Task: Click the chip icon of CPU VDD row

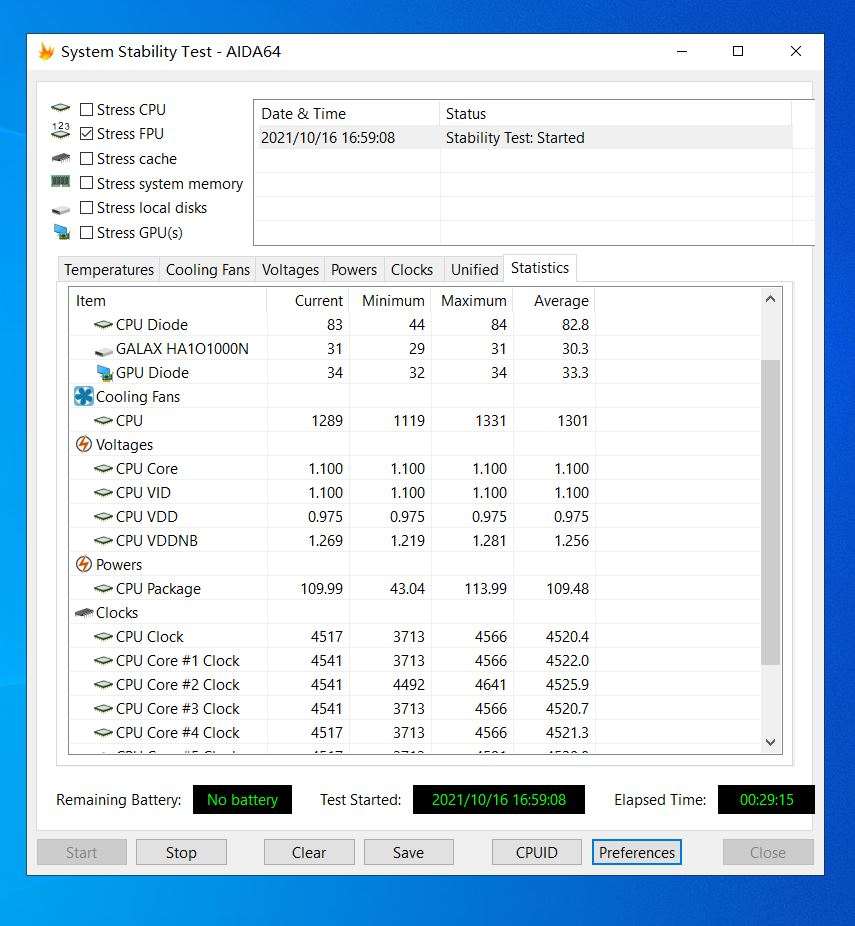Action: pos(103,516)
